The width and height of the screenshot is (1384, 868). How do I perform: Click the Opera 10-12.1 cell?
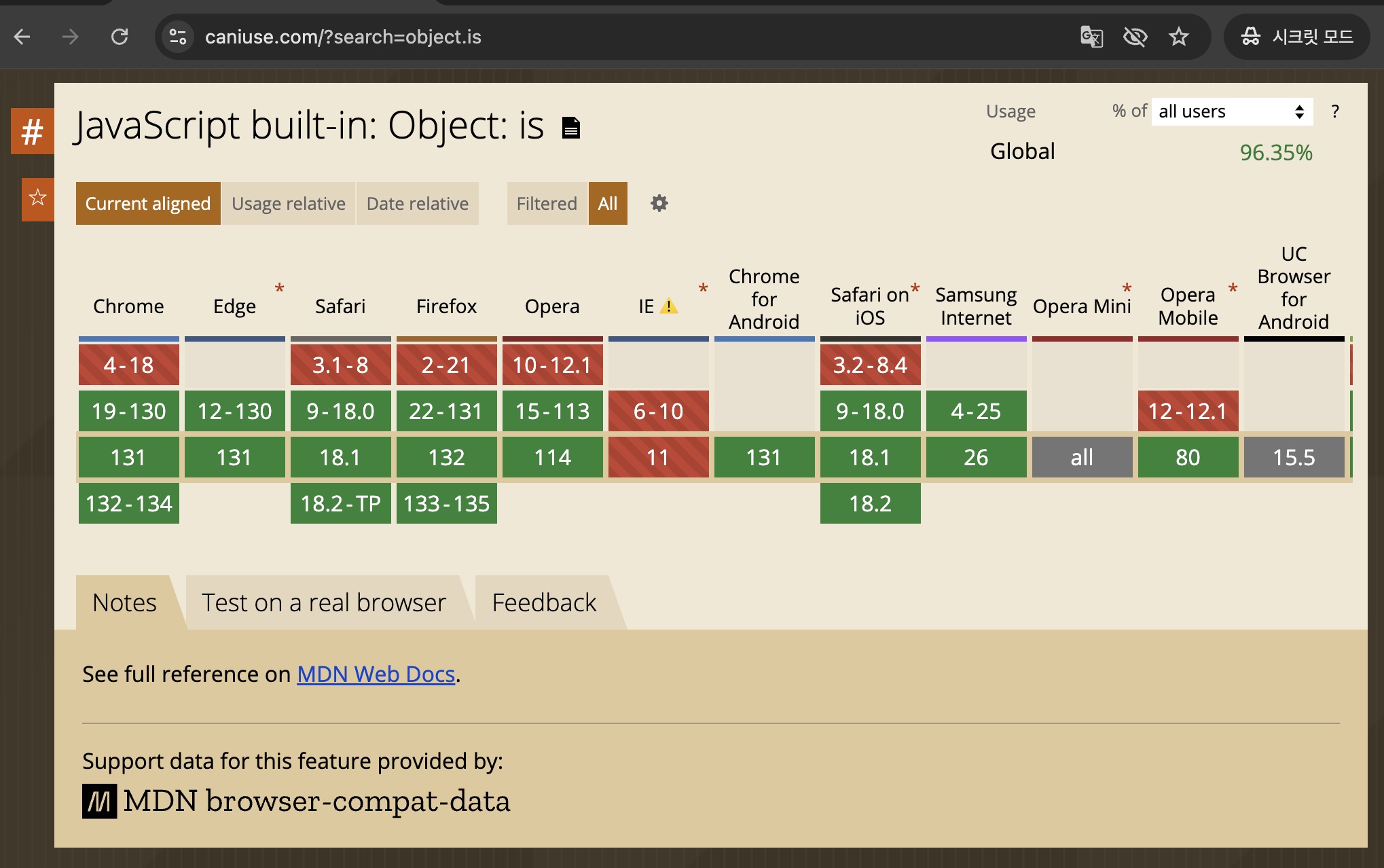pyautogui.click(x=552, y=365)
